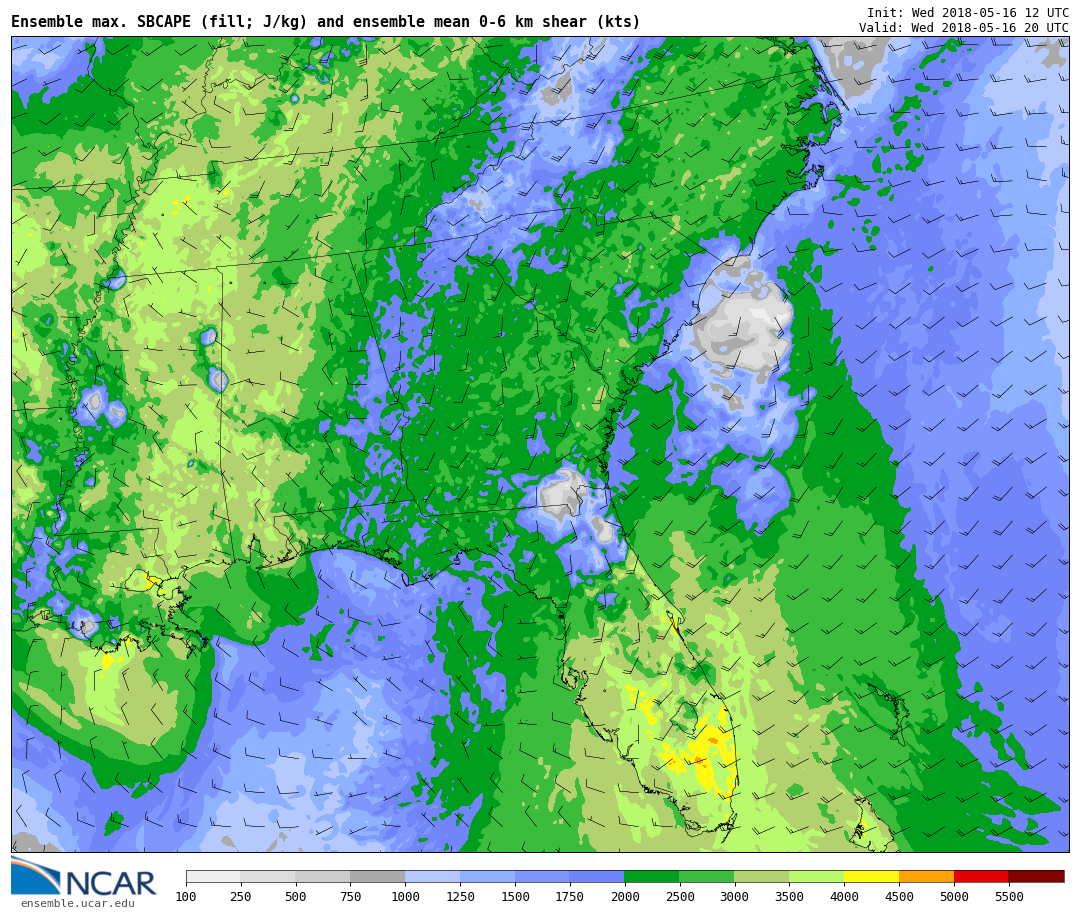Pick the dark gray 750–1000 legend swatch

[x=377, y=877]
